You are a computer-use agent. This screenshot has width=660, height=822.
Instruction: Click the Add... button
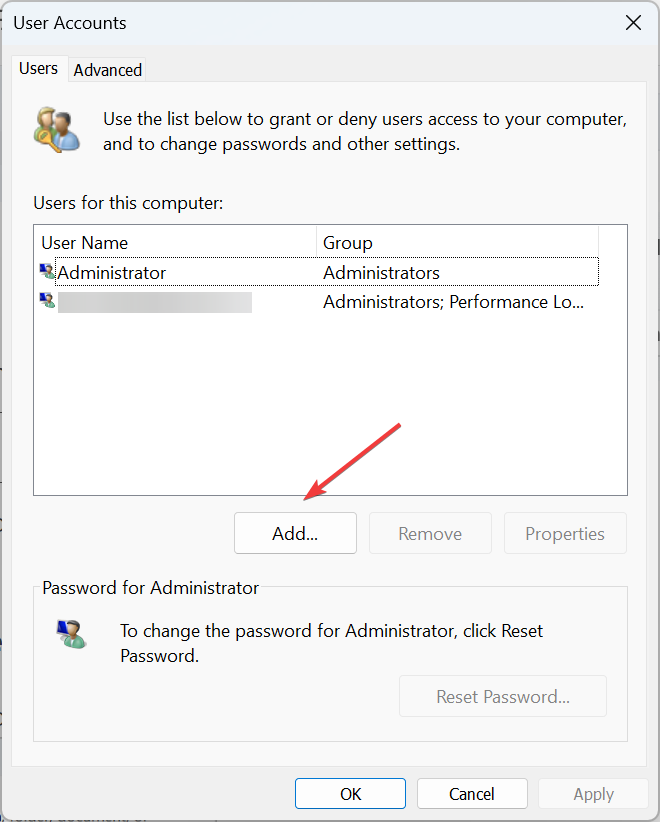pyautogui.click(x=295, y=533)
